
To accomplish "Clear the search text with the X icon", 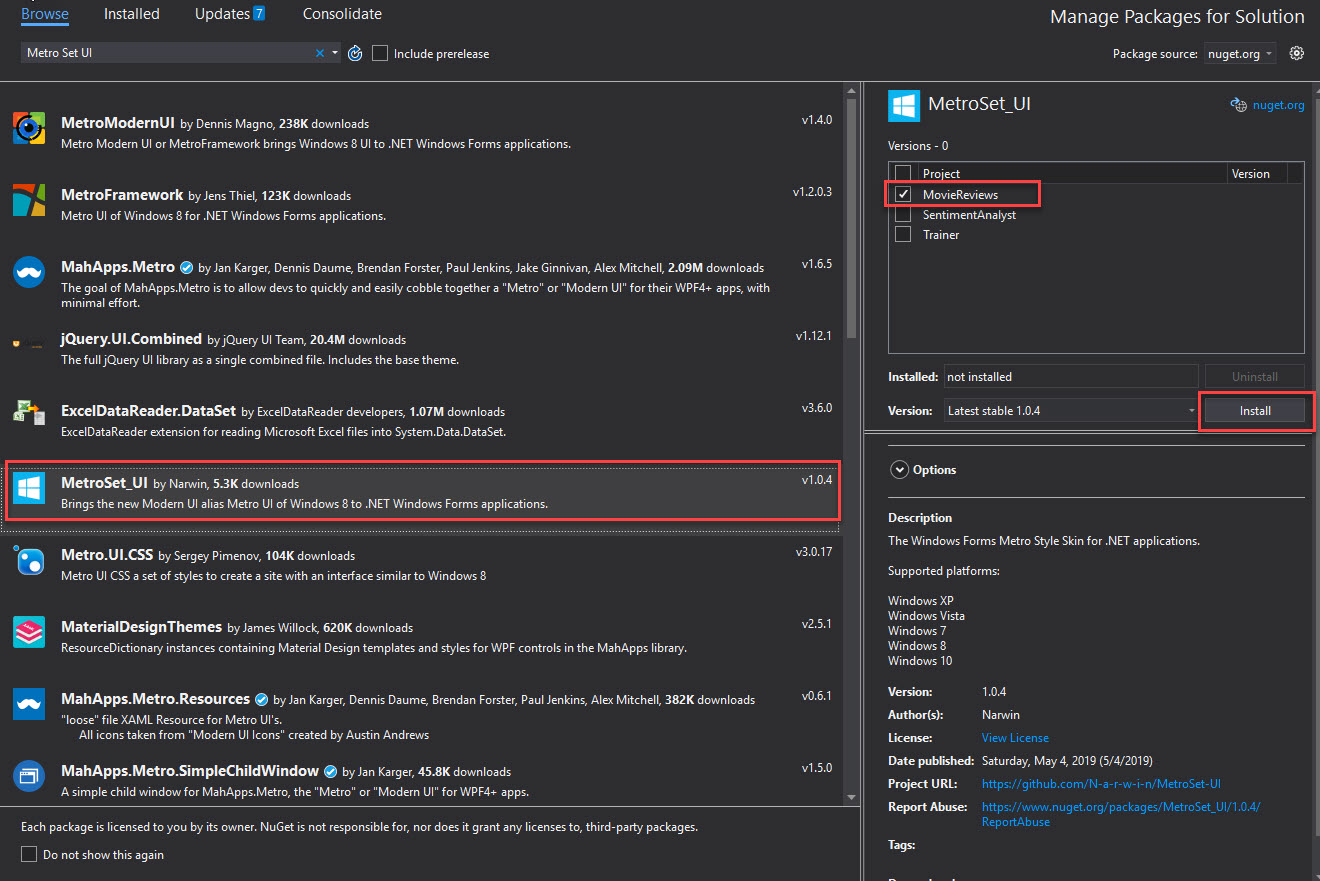I will click(320, 53).
